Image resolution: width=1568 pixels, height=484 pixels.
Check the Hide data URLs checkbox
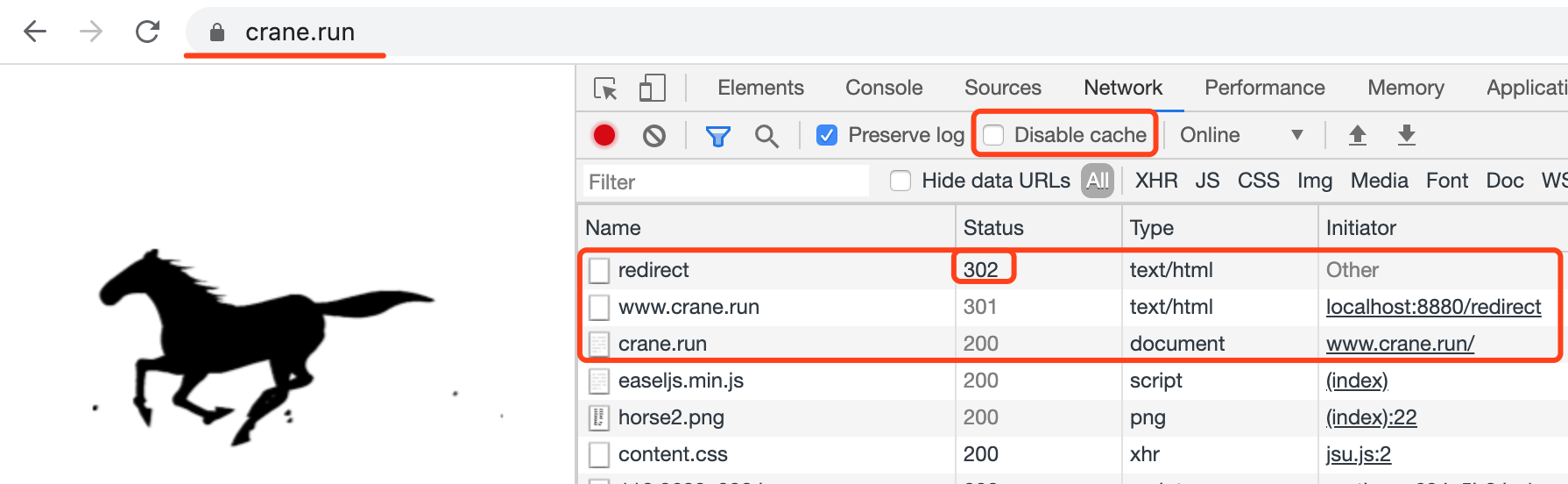tap(901, 181)
